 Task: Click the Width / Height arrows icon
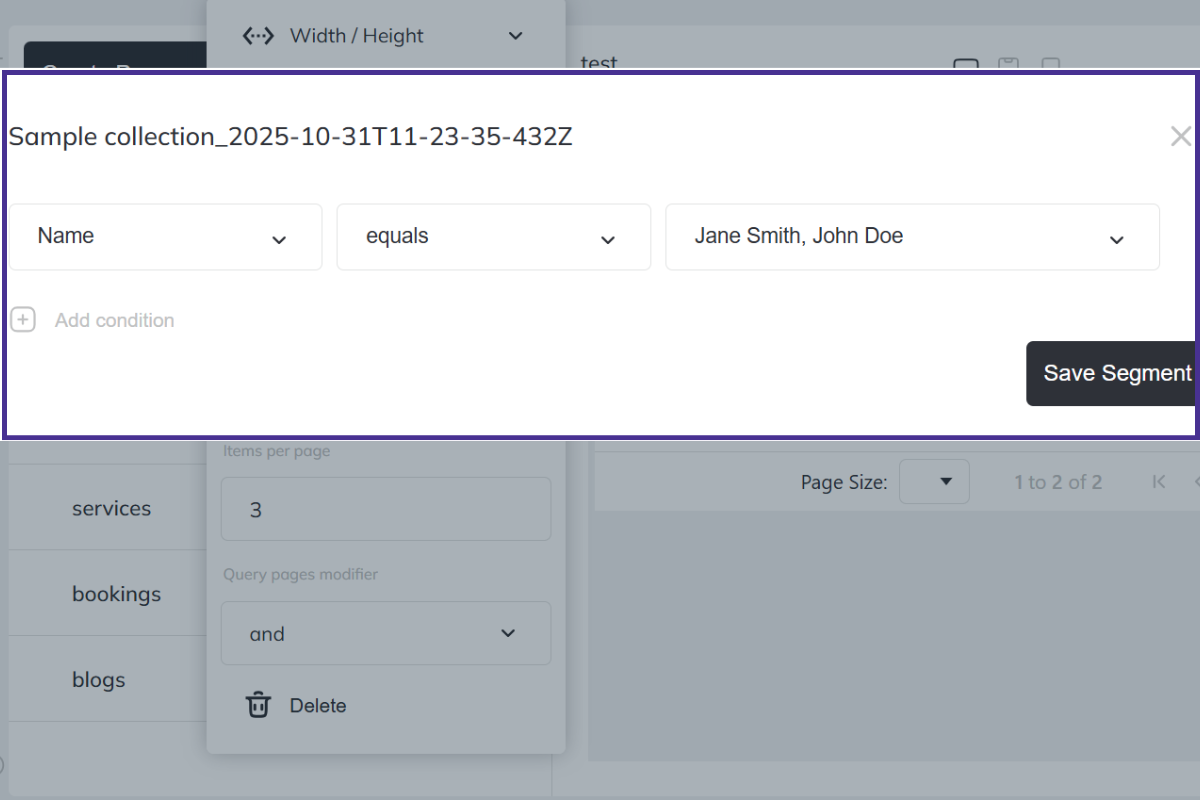(259, 36)
